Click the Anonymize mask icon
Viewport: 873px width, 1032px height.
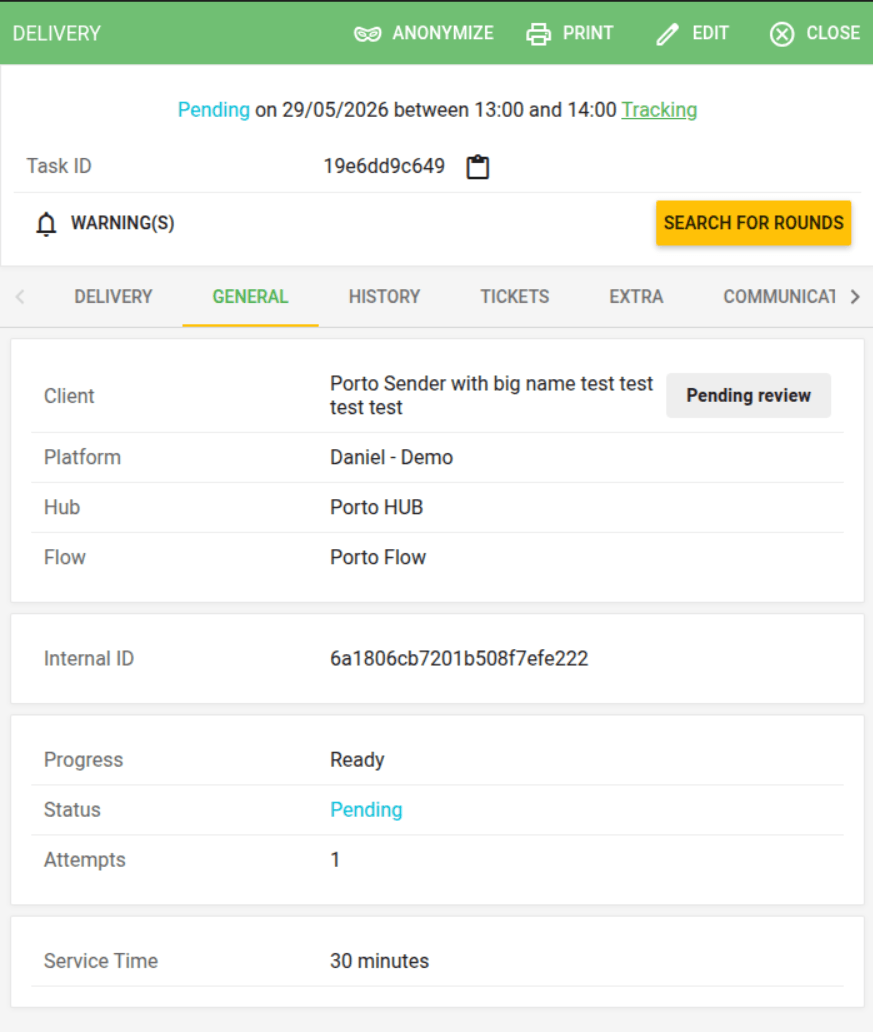(367, 34)
